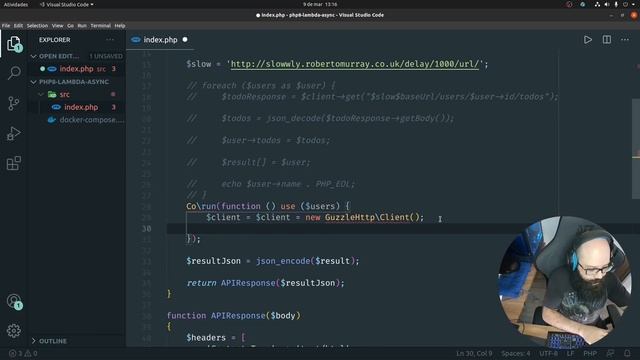Open the Terminal menu
This screenshot has height=360, width=640.
pos(101,25)
